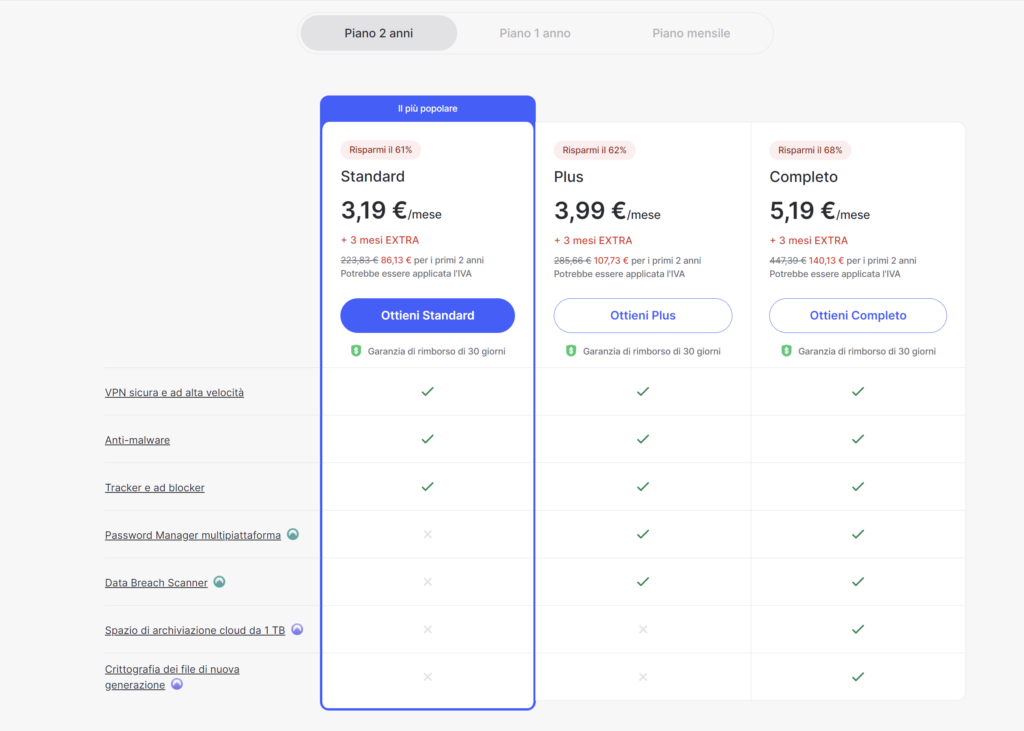Open the Data Breach Scanner link
The height and width of the screenshot is (731, 1024).
point(156,583)
